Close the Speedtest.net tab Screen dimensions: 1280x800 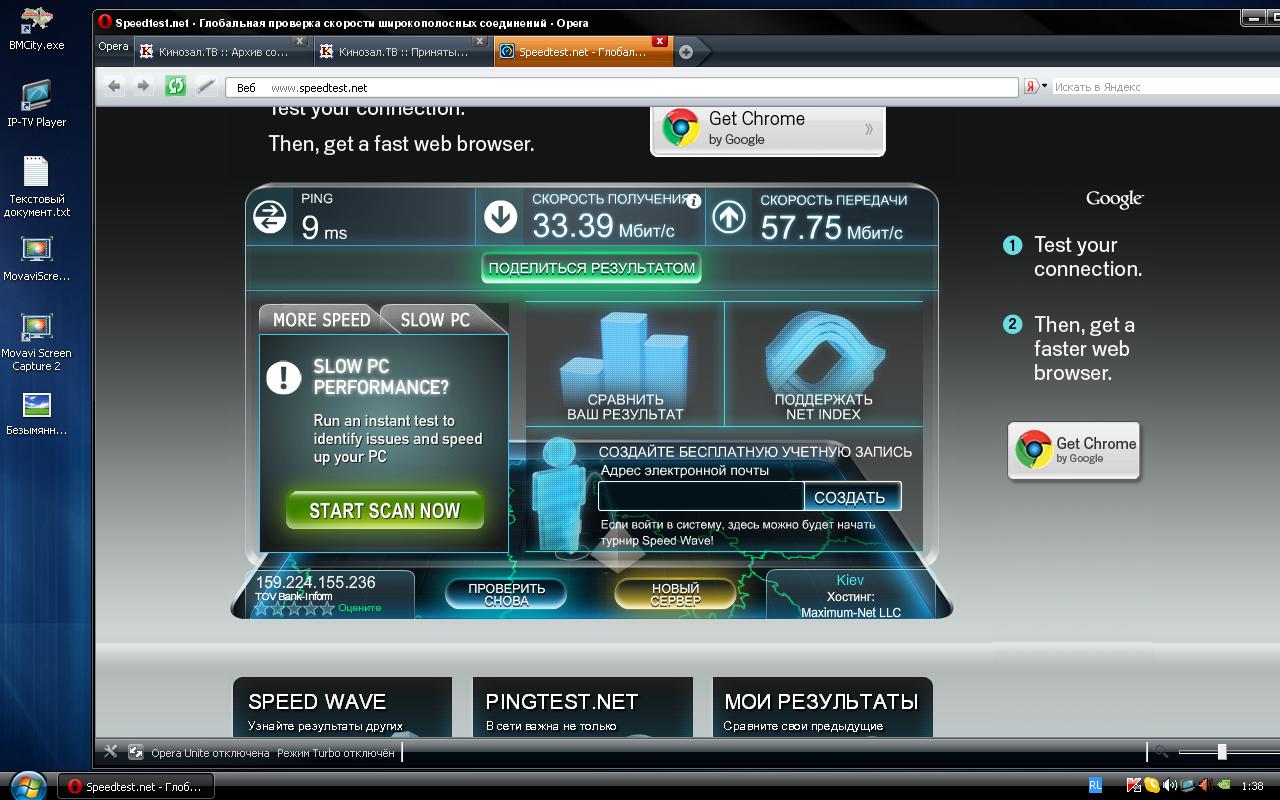click(x=660, y=41)
